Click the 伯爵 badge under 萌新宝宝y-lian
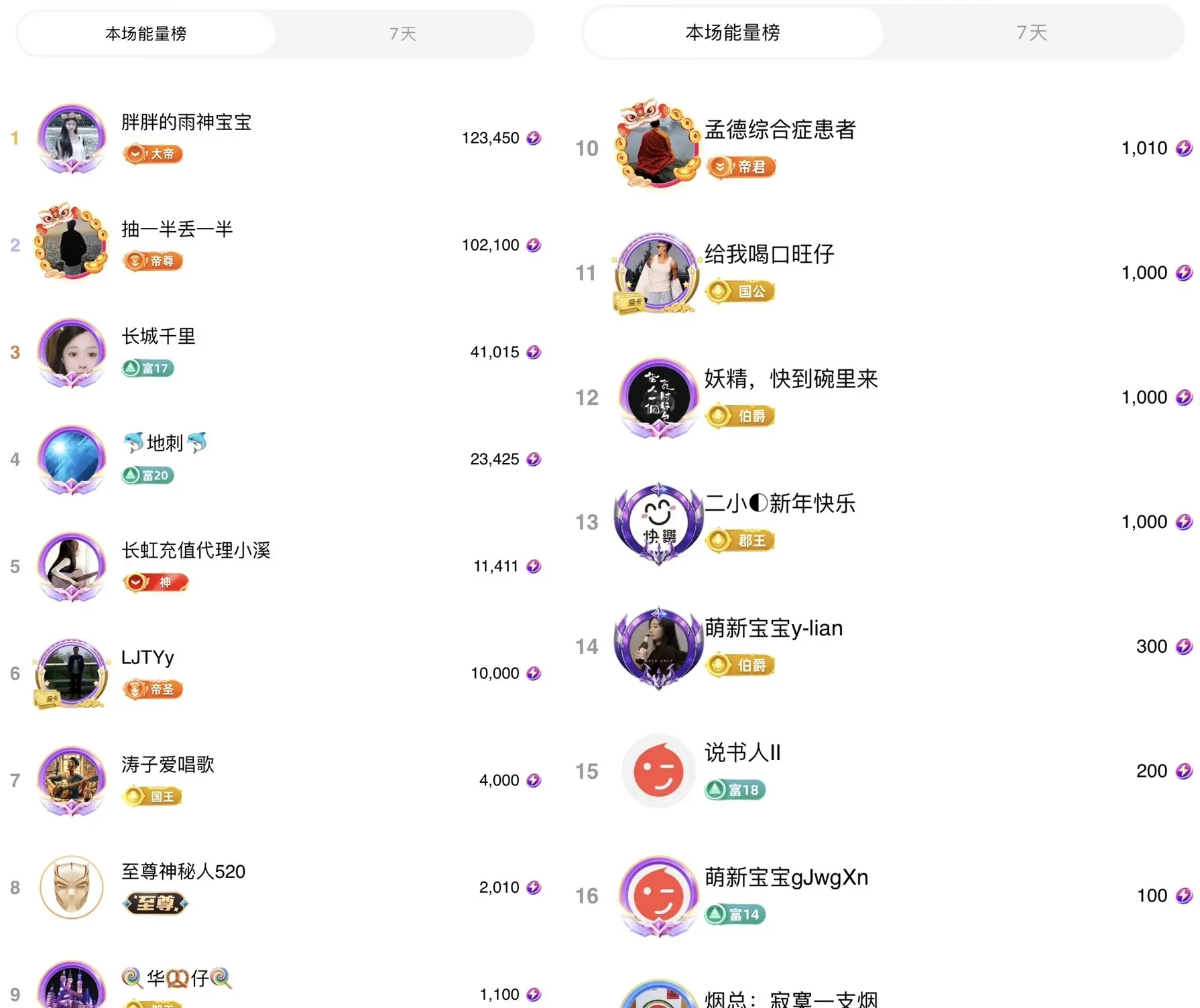Image resolution: width=1200 pixels, height=1008 pixels. tap(740, 666)
